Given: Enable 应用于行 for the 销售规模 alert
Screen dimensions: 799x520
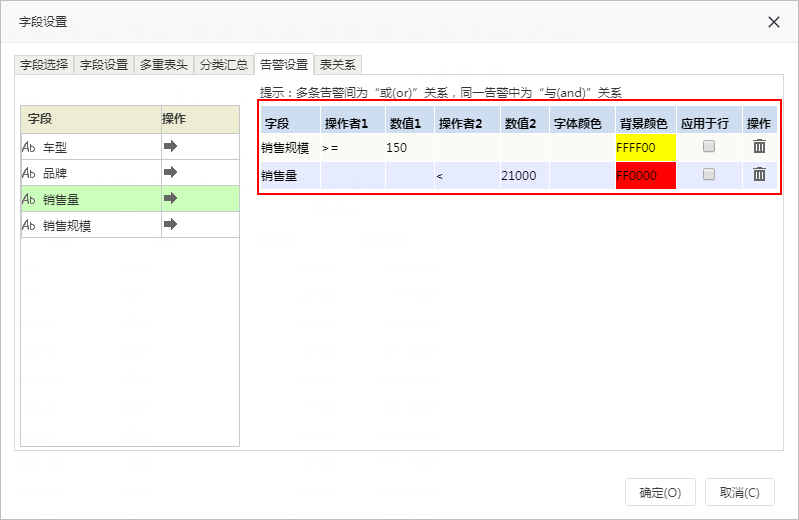Looking at the screenshot, I should [708, 146].
